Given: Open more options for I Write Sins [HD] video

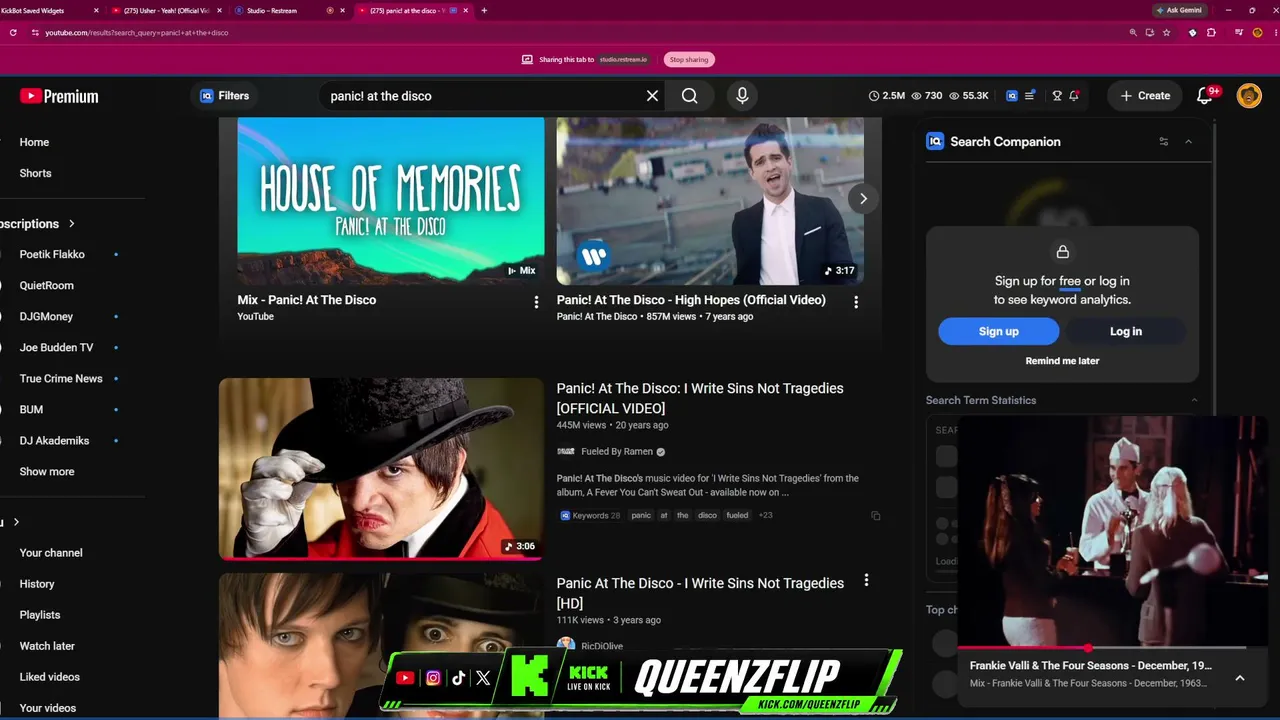Looking at the screenshot, I should coord(866,580).
